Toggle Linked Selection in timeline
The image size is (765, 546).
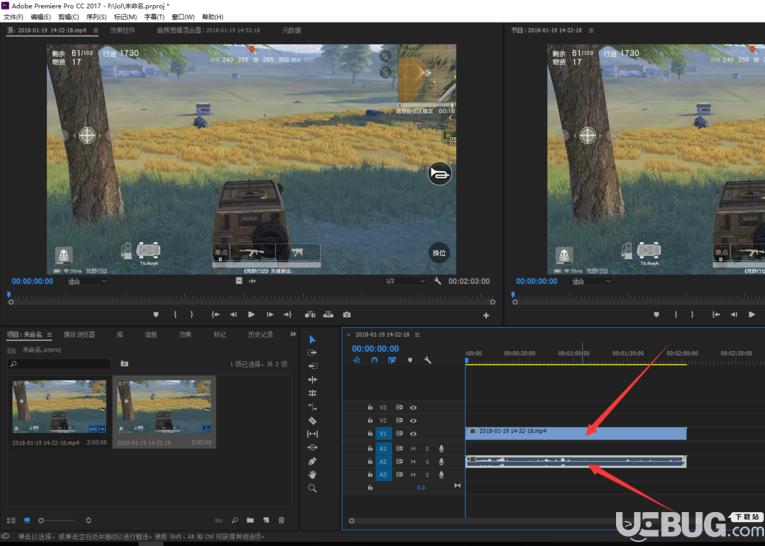point(392,360)
